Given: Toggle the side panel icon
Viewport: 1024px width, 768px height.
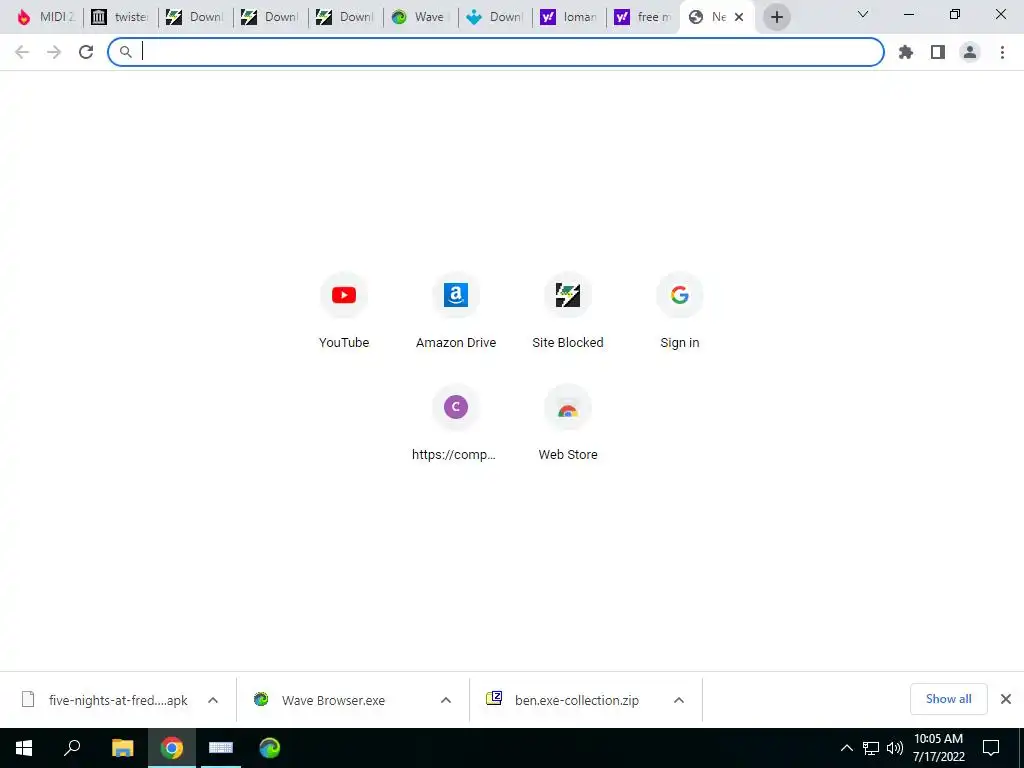Looking at the screenshot, I should click(x=937, y=52).
